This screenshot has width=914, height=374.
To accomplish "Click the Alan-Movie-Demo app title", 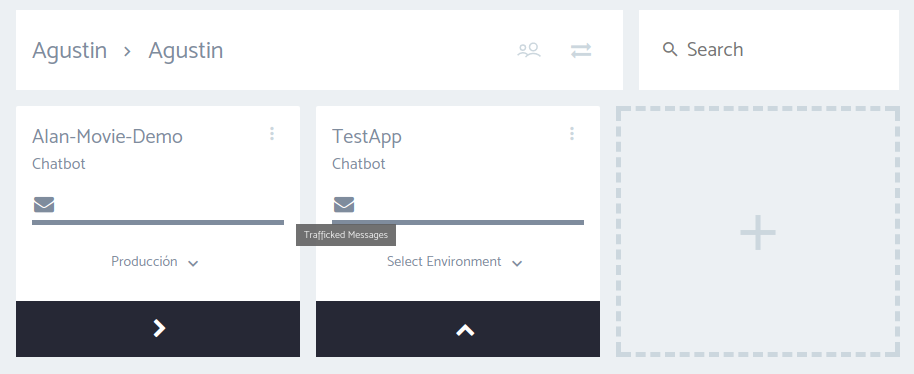I will pyautogui.click(x=107, y=136).
